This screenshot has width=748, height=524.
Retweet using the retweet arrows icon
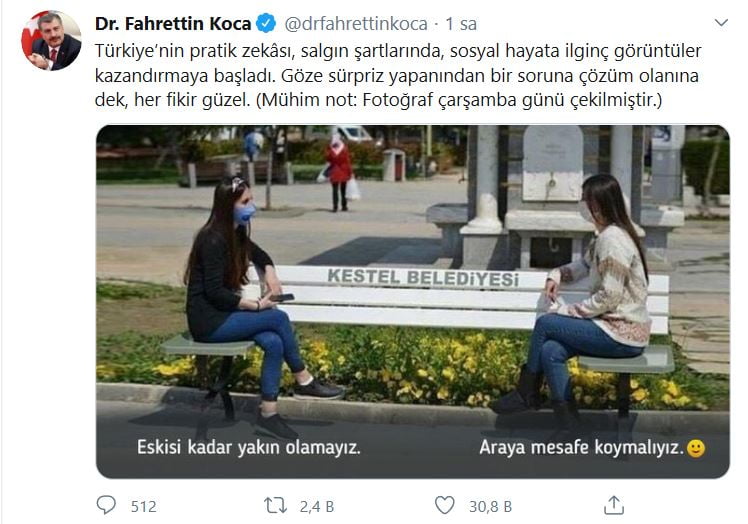point(276,505)
